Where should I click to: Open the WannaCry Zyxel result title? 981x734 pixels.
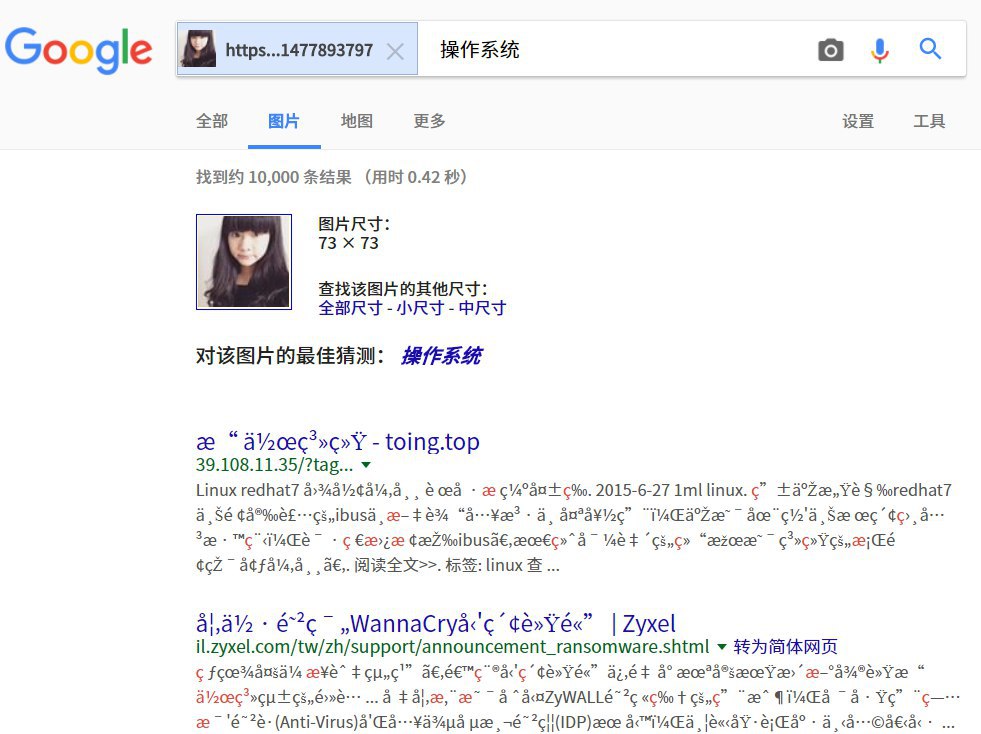tap(436, 623)
